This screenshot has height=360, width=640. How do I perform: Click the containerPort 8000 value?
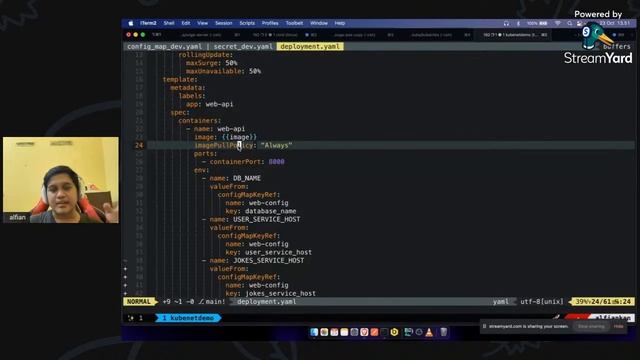[x=276, y=162]
